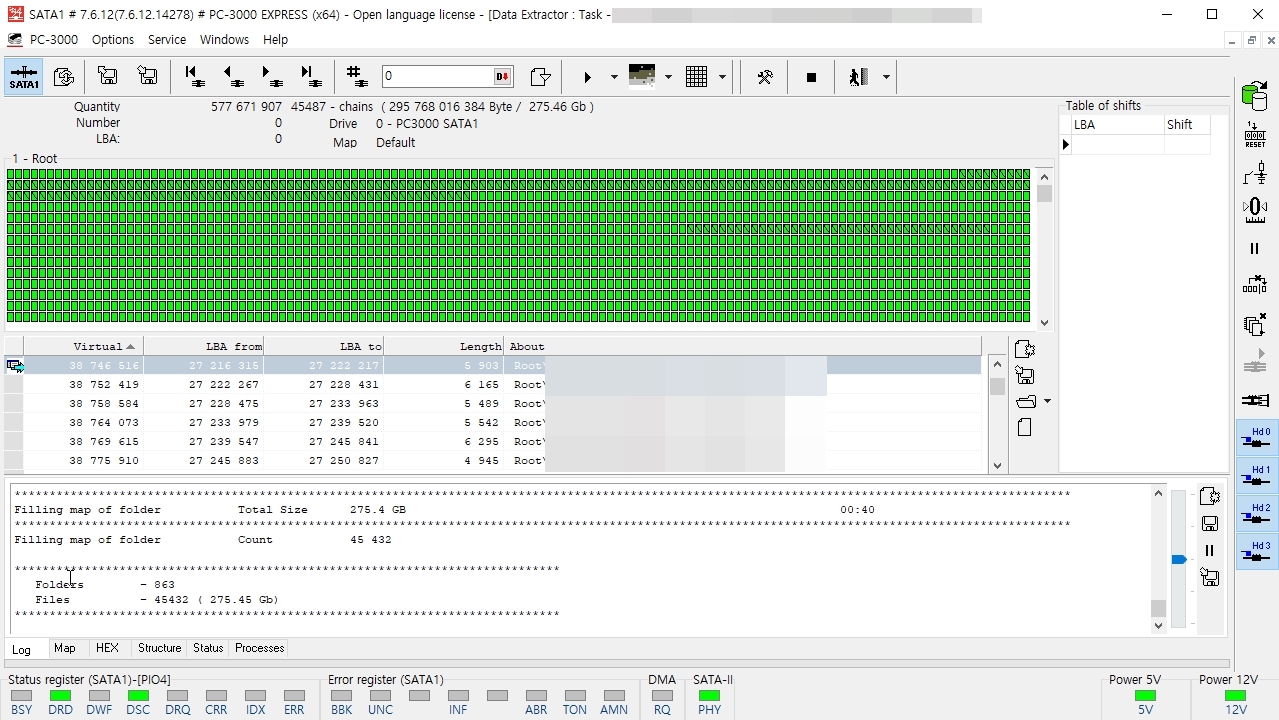Click the log export icon under the pause icon
The height and width of the screenshot is (720, 1279).
click(x=1210, y=577)
